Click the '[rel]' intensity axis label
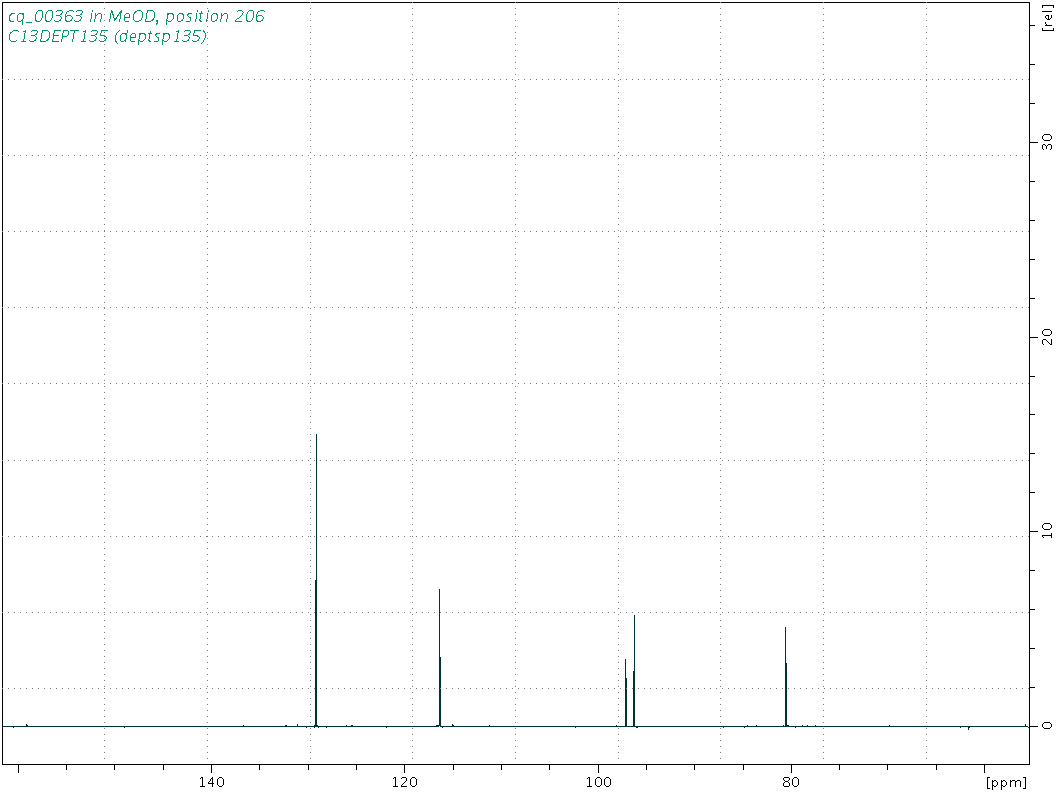1060x793 pixels. [x=1048, y=17]
